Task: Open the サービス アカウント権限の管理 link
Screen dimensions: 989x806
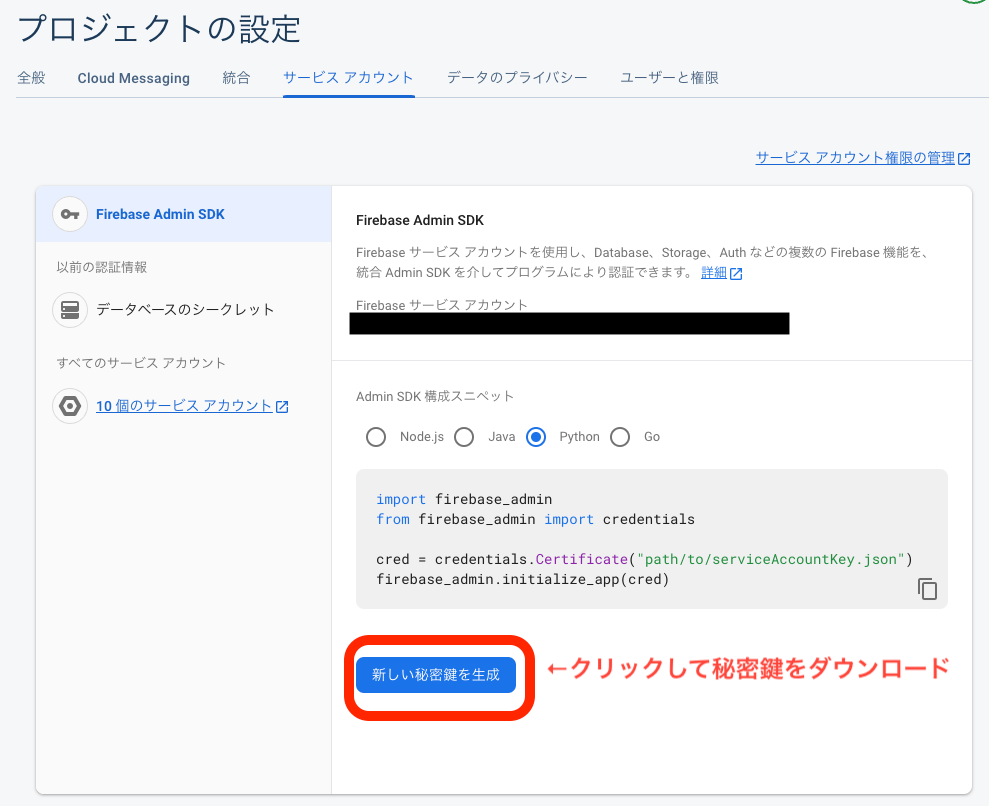Action: [855, 158]
